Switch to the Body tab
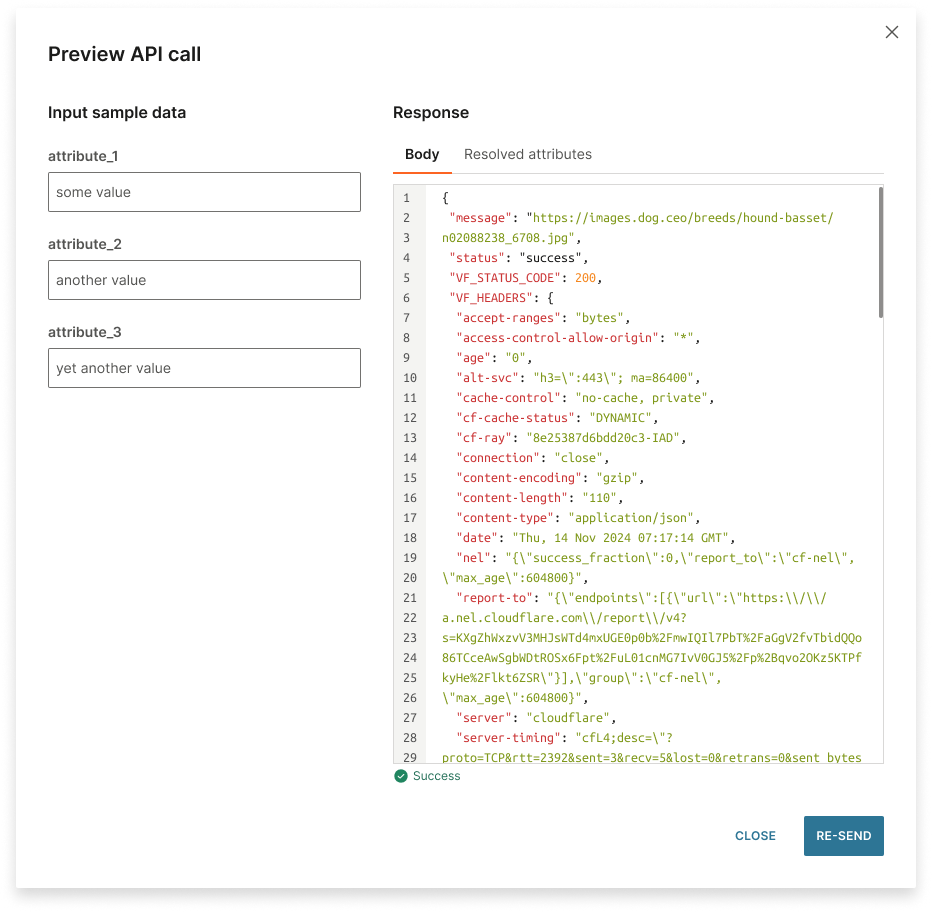 point(422,155)
